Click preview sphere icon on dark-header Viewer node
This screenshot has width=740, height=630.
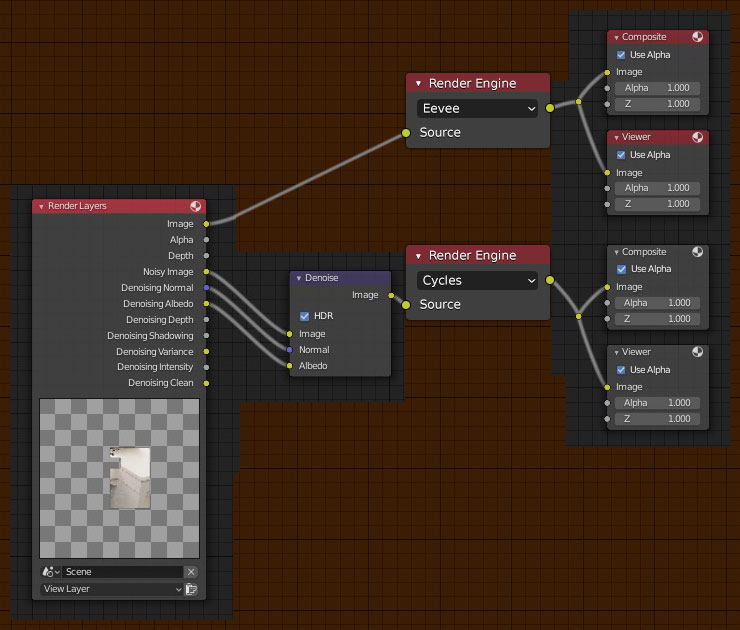coord(697,352)
